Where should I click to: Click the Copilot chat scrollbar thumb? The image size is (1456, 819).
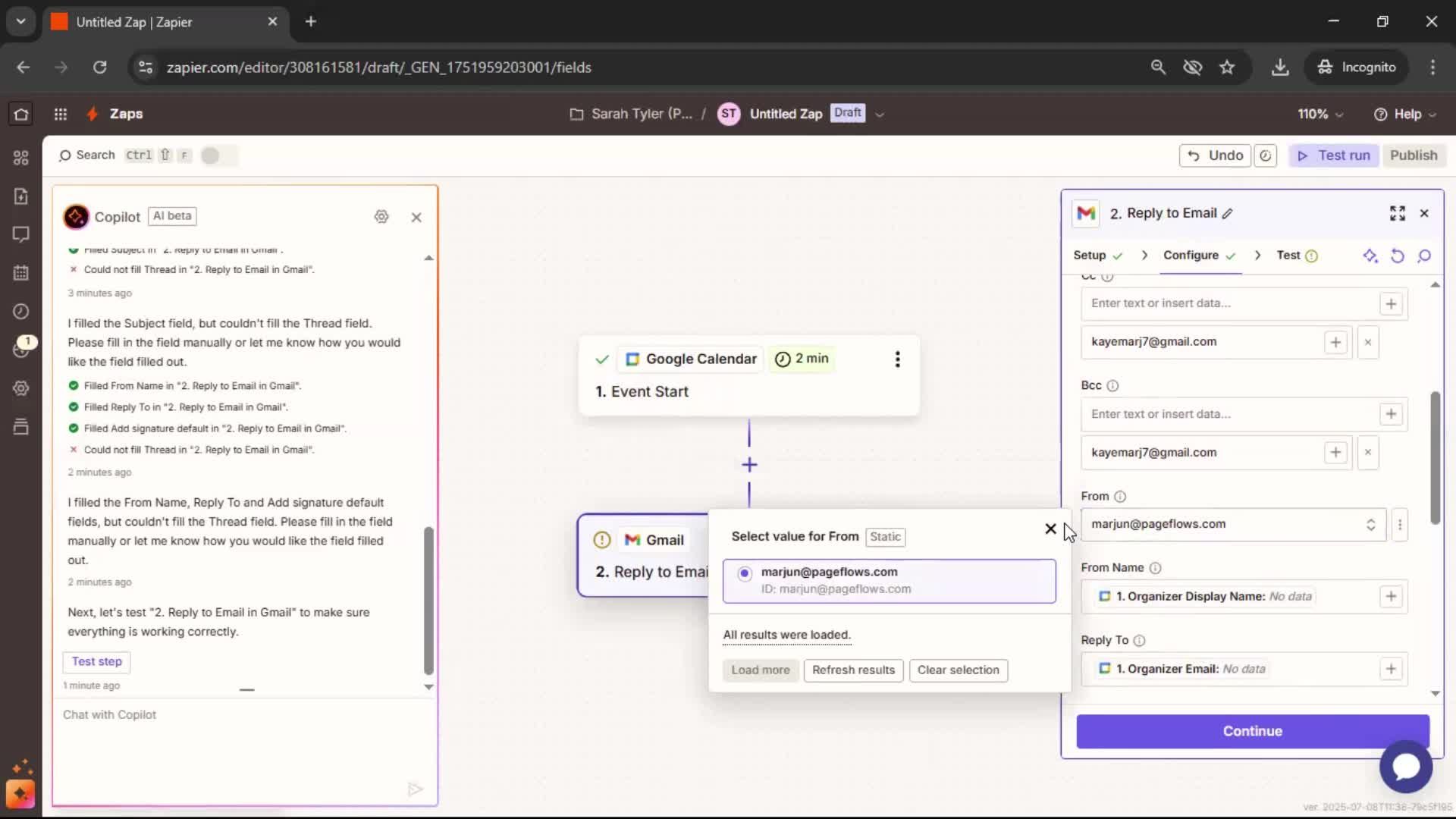(428, 601)
